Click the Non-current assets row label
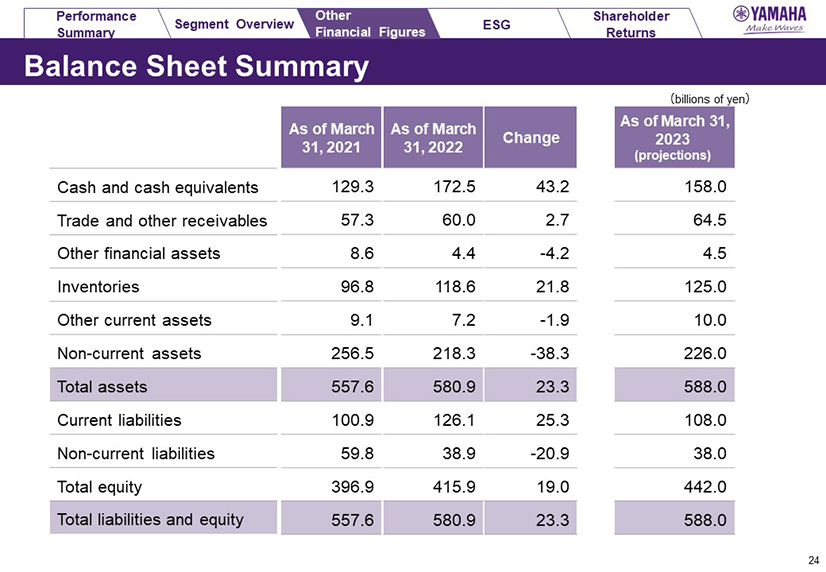The height and width of the screenshot is (572, 826). (x=130, y=352)
